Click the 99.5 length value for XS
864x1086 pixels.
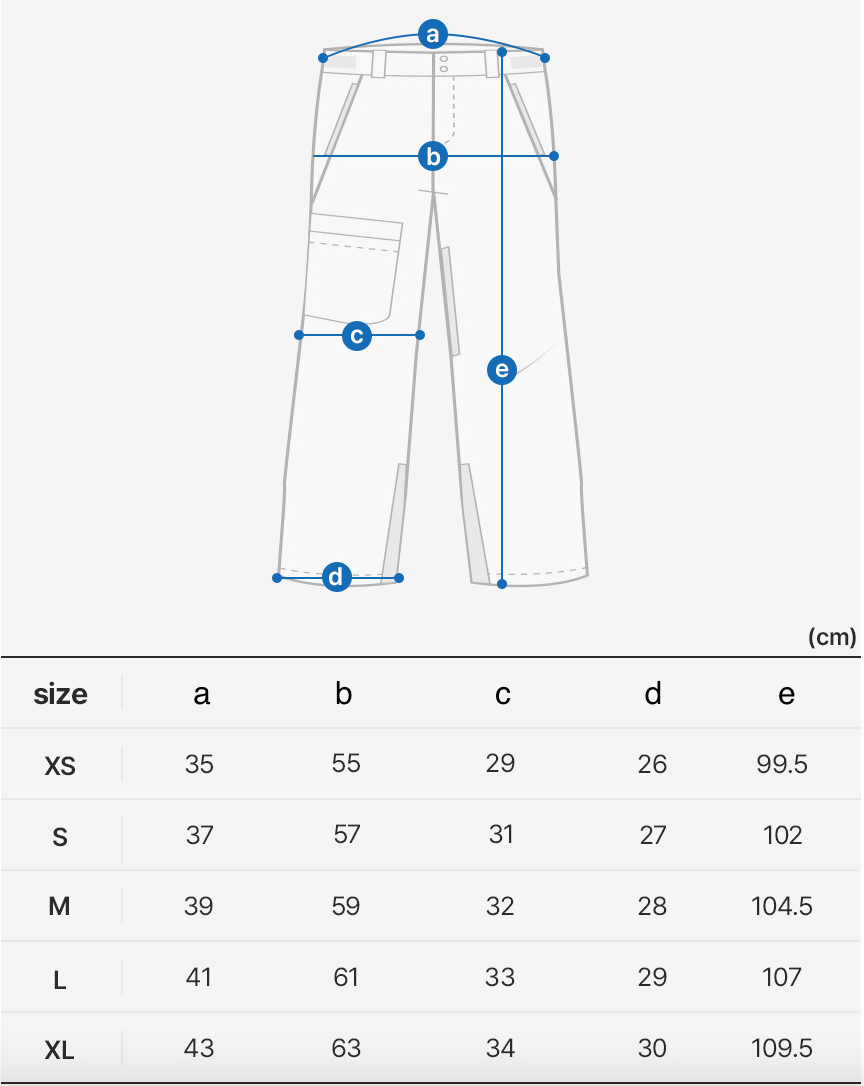(x=782, y=765)
